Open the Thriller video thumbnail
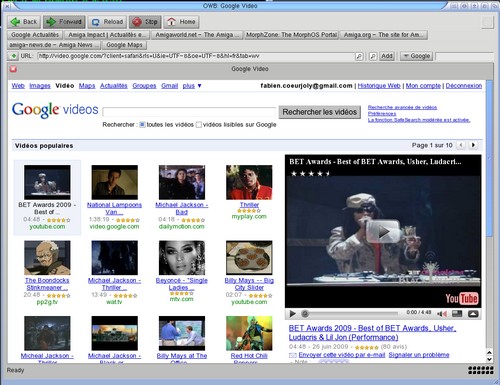The image size is (500, 385). click(249, 182)
